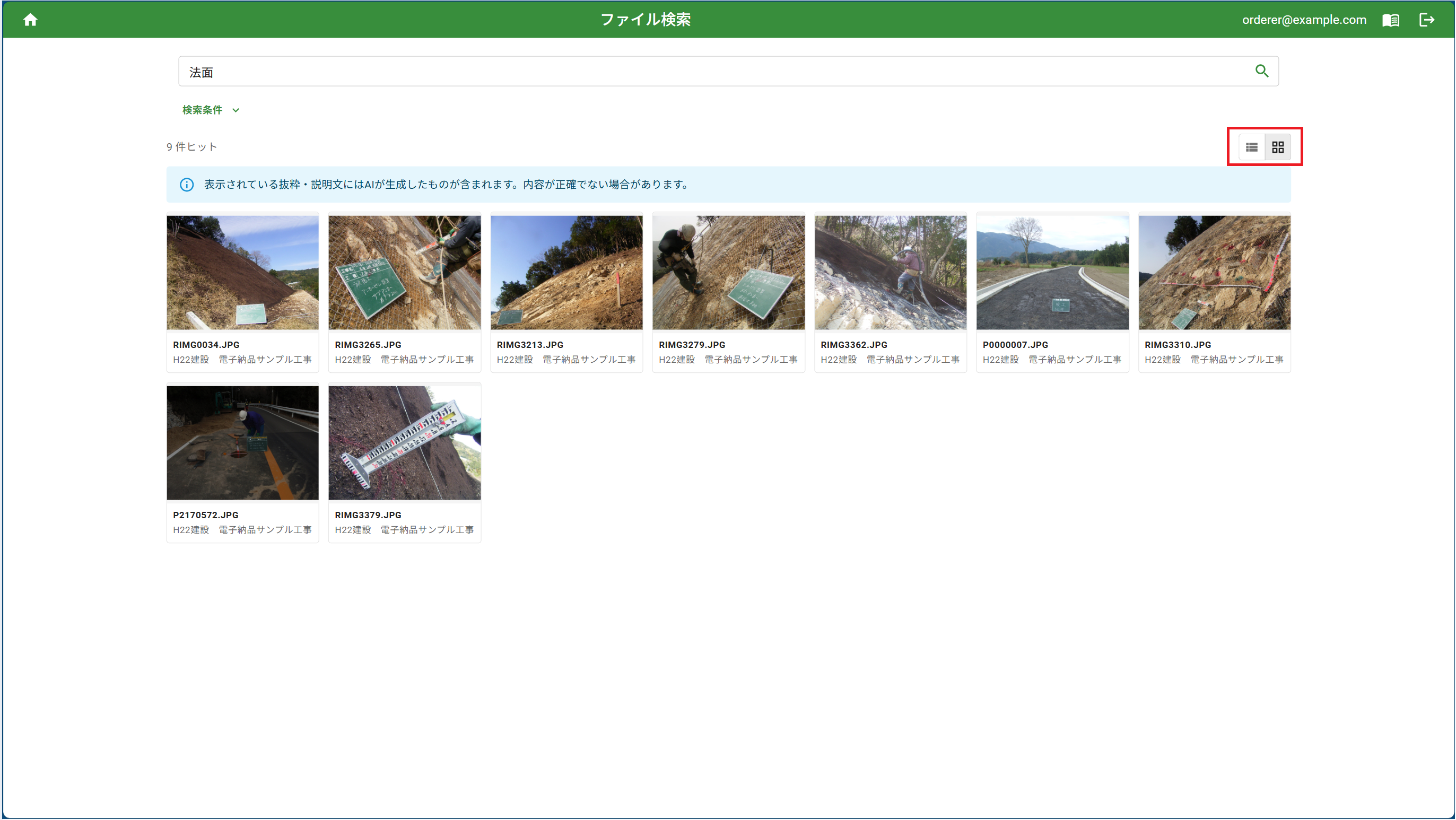The height and width of the screenshot is (820, 1456).
Task: Click project name under RIMG3379.JPG
Action: (x=405, y=530)
